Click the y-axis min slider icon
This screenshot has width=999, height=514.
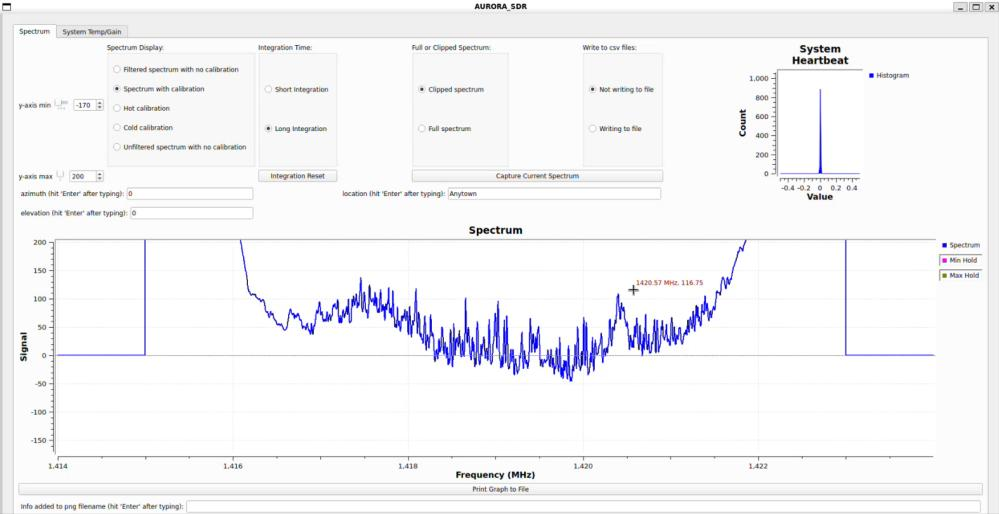61,104
